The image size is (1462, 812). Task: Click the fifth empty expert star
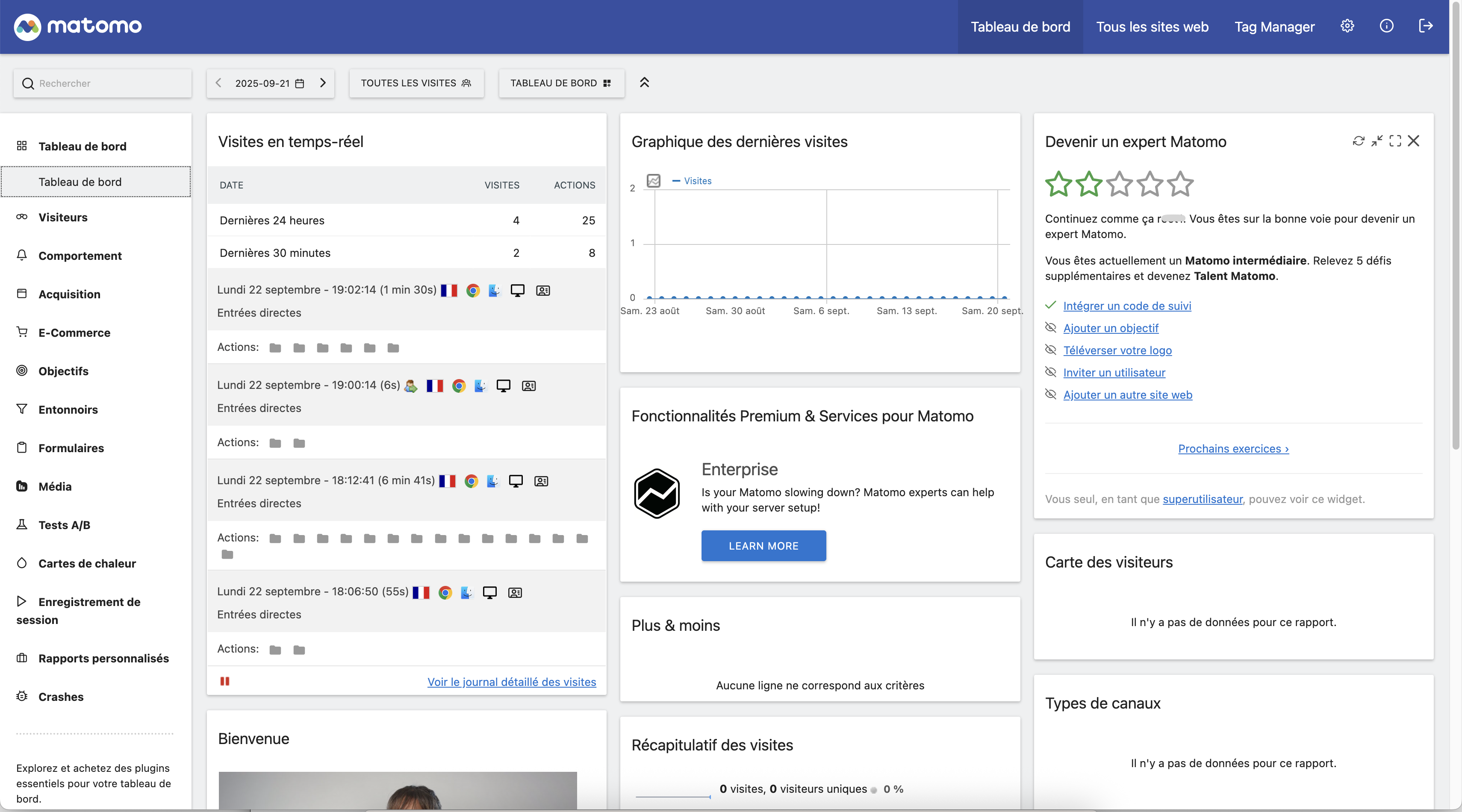coord(1180,184)
